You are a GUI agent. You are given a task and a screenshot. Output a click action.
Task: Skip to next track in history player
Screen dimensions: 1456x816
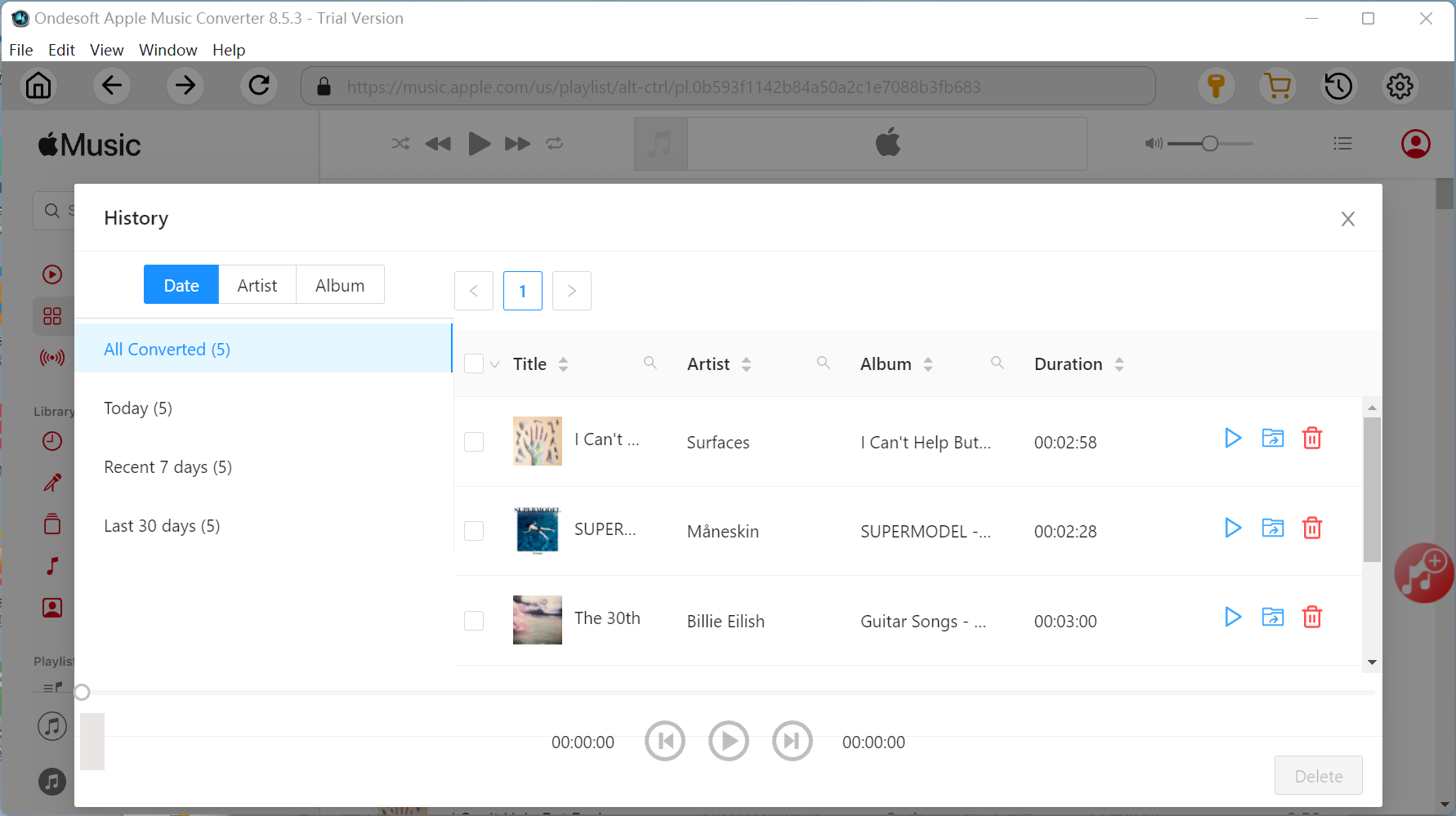793,742
